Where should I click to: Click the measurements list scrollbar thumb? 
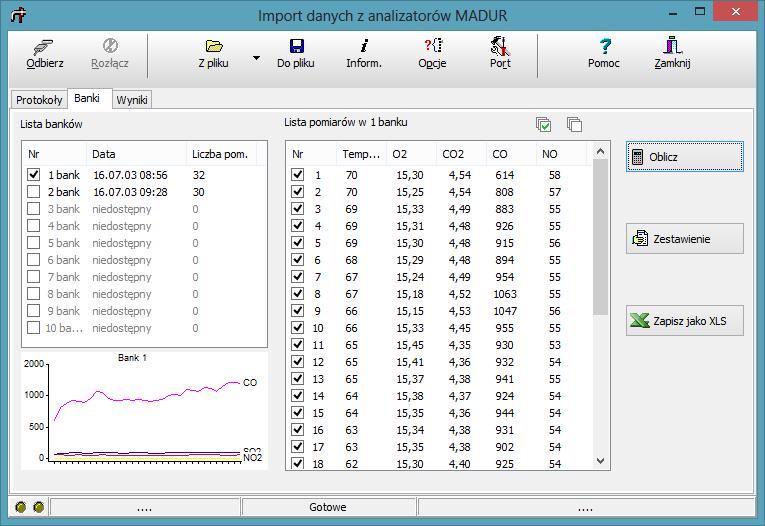click(x=601, y=237)
